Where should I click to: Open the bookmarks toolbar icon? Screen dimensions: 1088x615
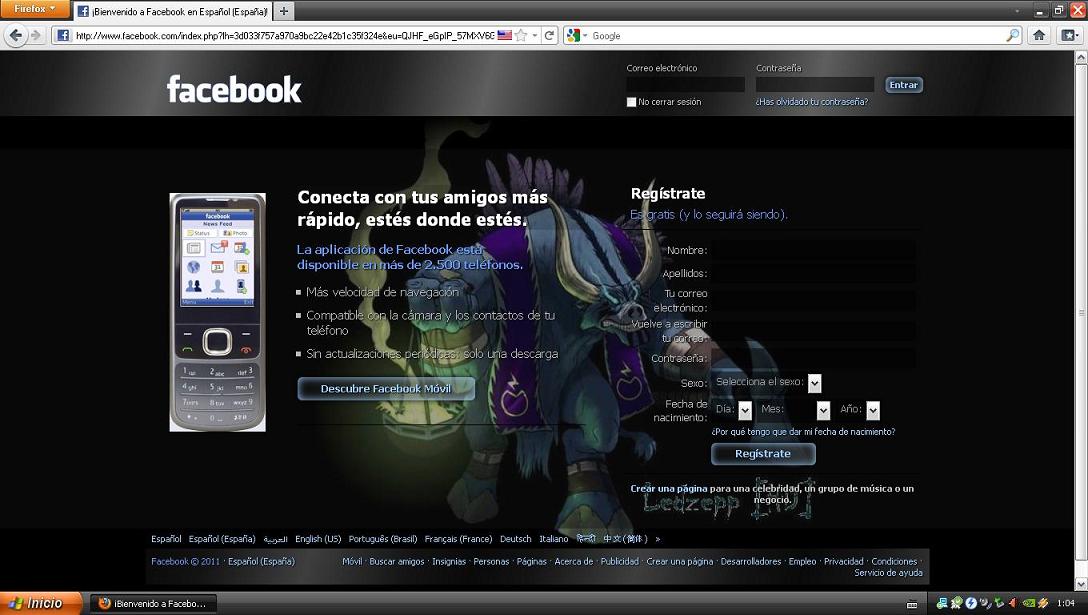click(1069, 35)
